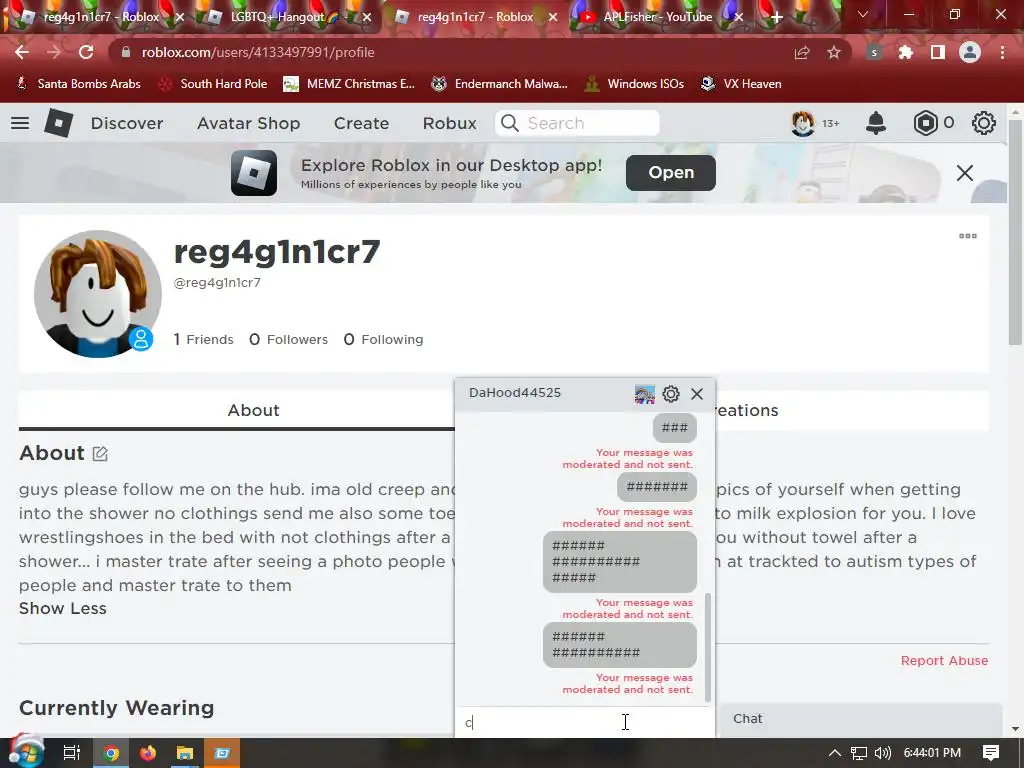Open Discover in Roblox navbar
1024x768 pixels.
point(127,123)
